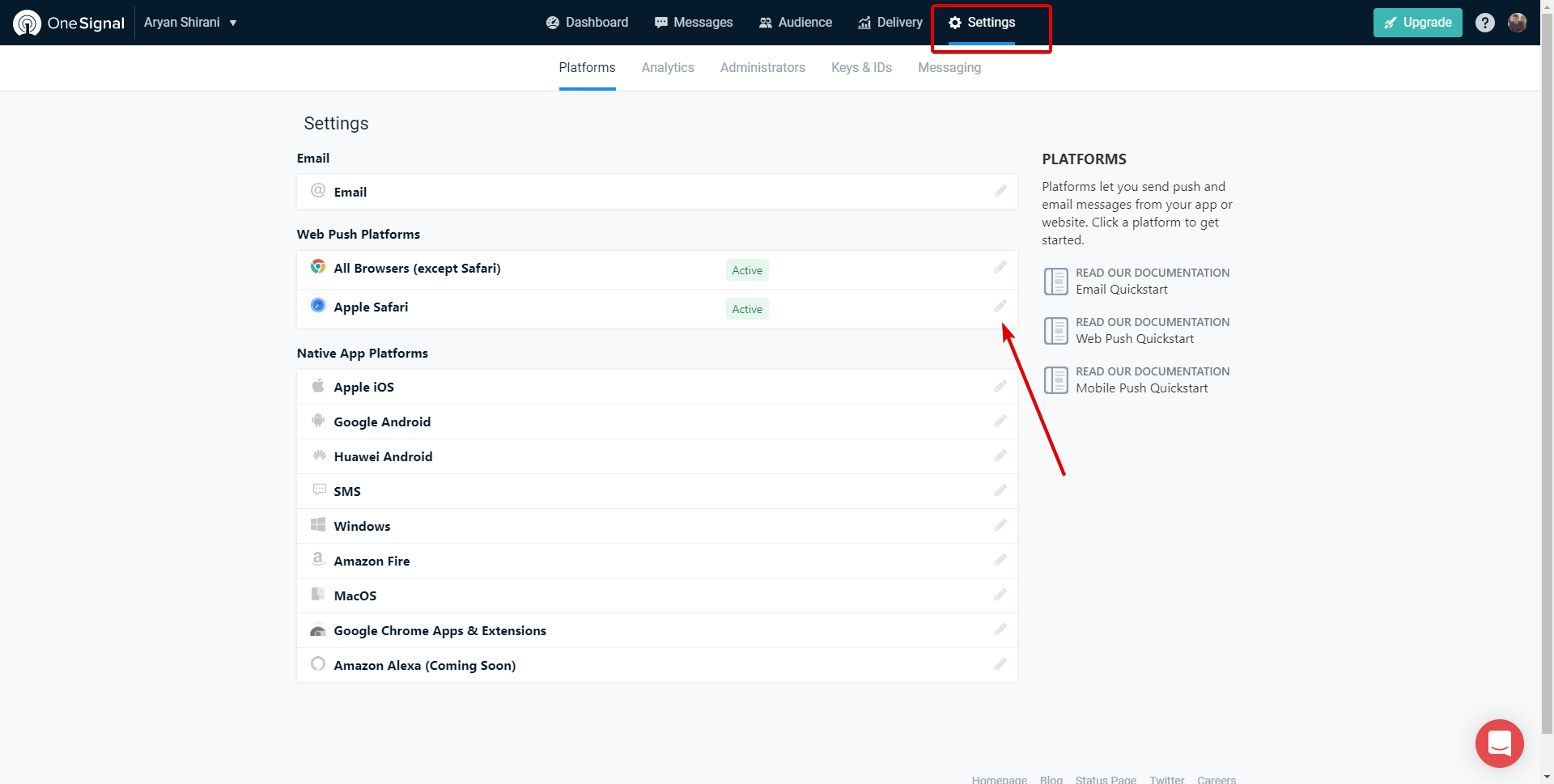Click the Apple logo icon for iOS

click(x=318, y=385)
